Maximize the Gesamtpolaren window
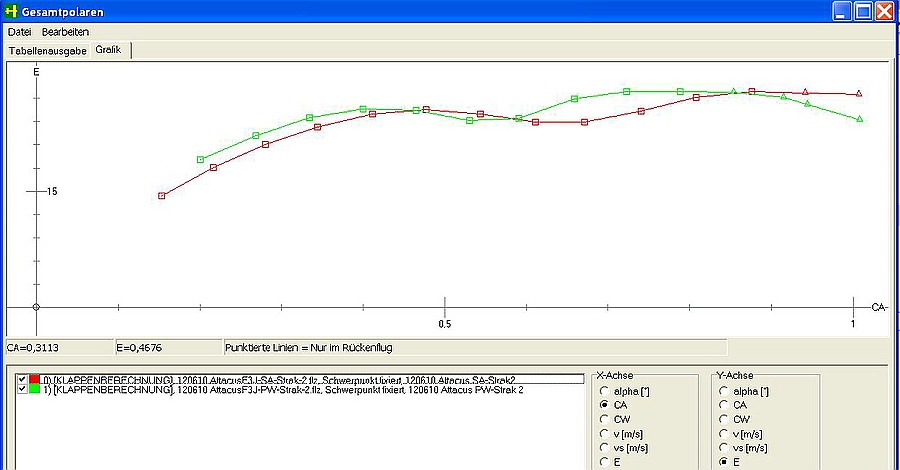This screenshot has height=470, width=900. 863,12
